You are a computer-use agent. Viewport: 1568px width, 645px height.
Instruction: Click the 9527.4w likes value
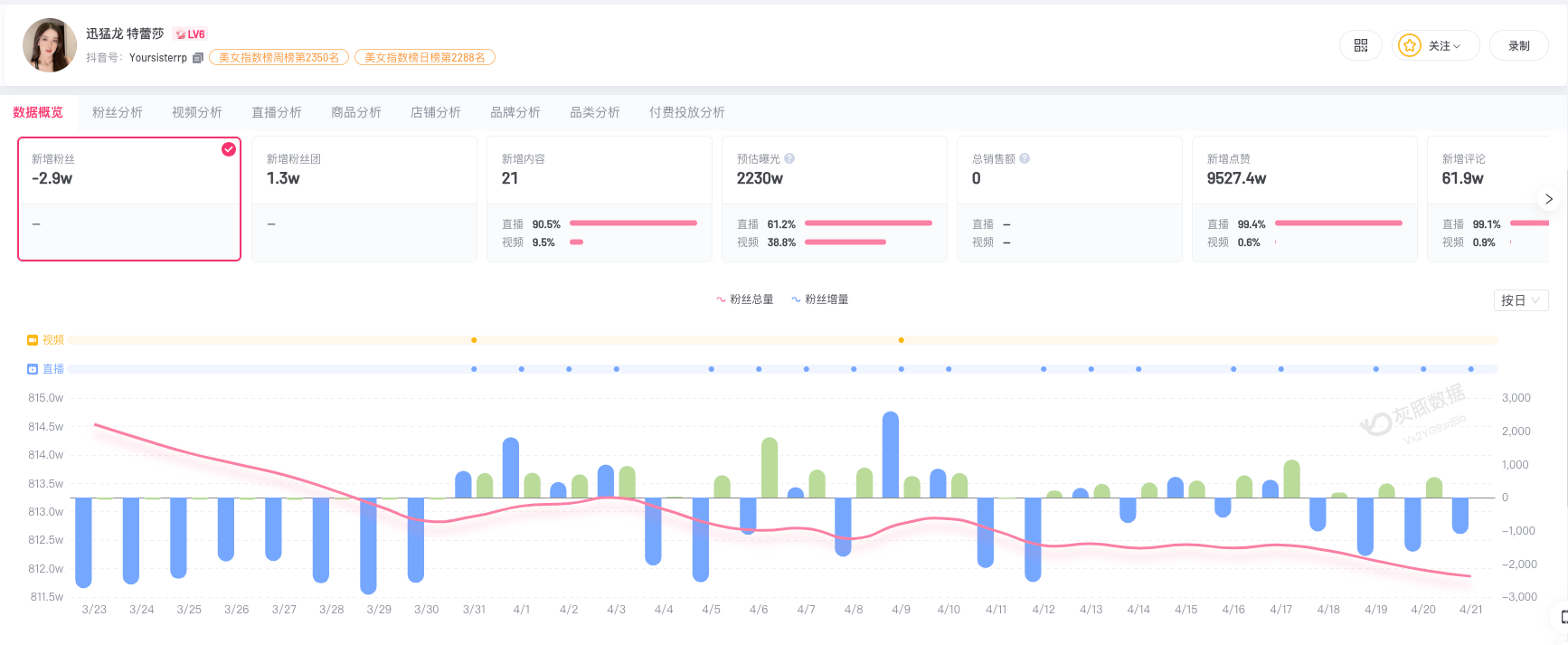tap(1236, 178)
